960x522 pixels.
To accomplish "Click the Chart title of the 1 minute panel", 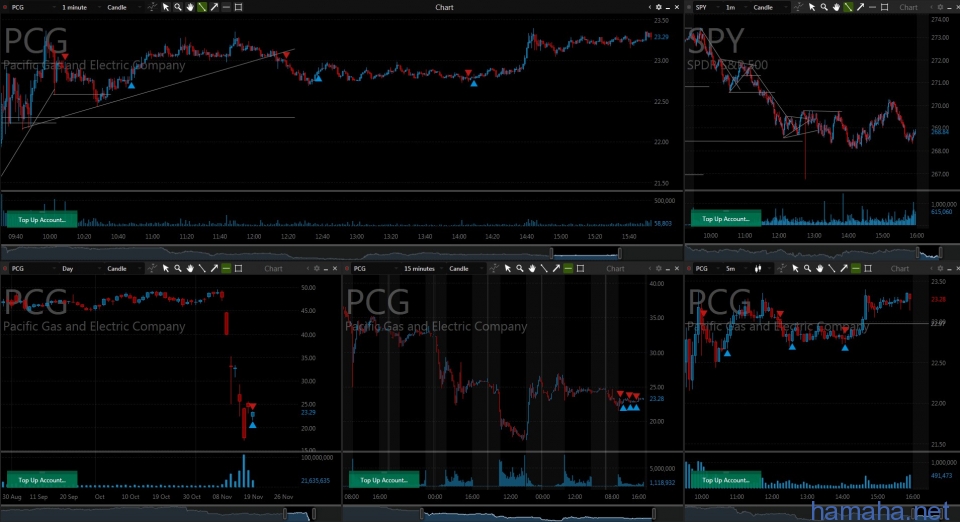I will click(x=444, y=7).
